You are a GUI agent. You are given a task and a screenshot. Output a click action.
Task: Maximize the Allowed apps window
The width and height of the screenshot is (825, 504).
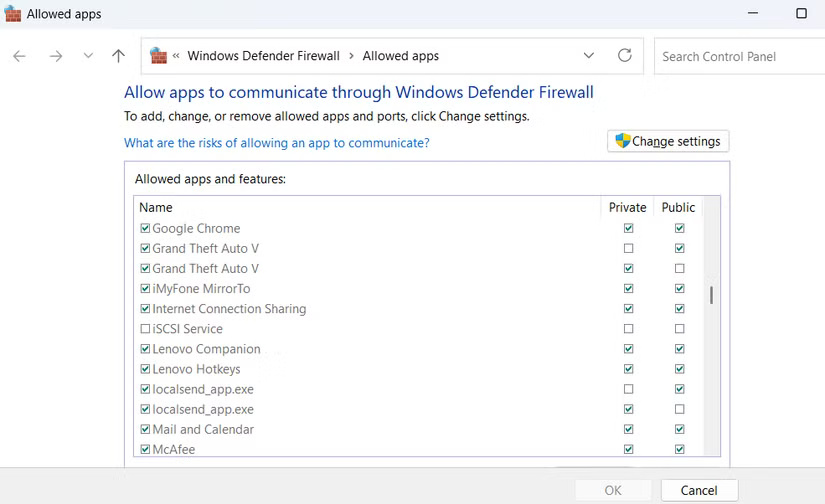point(801,14)
